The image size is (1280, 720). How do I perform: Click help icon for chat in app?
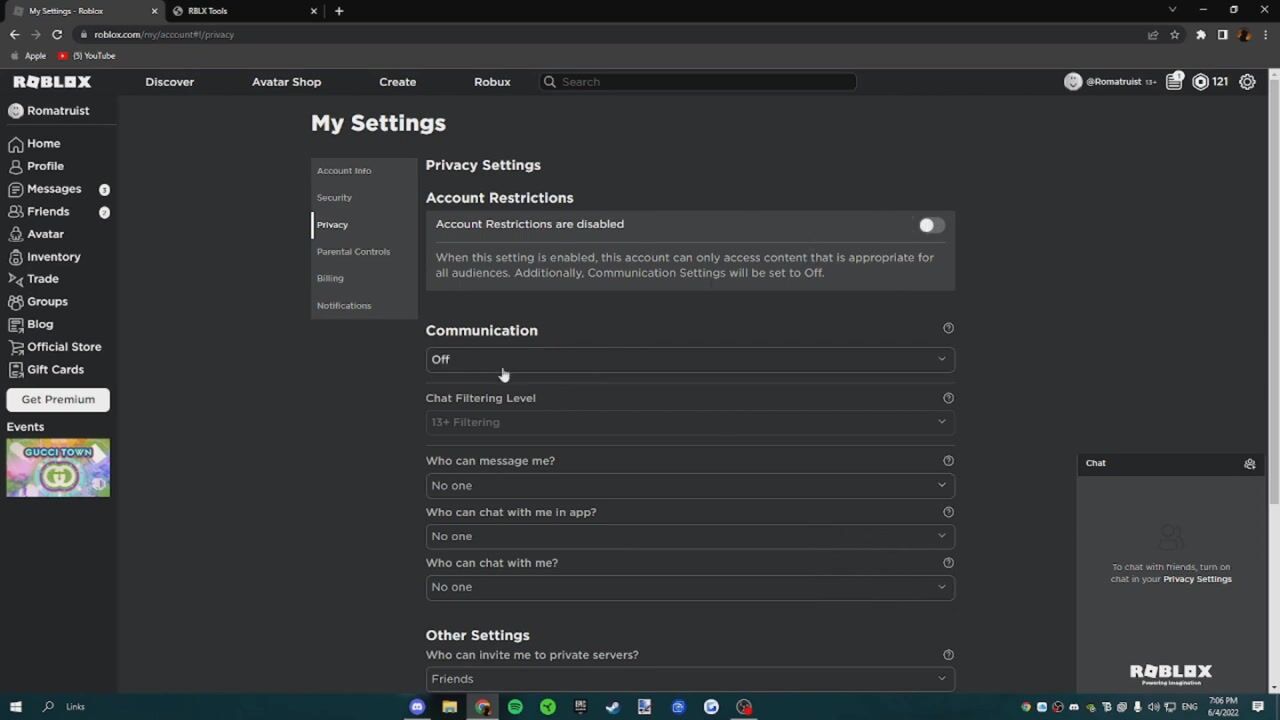click(948, 512)
